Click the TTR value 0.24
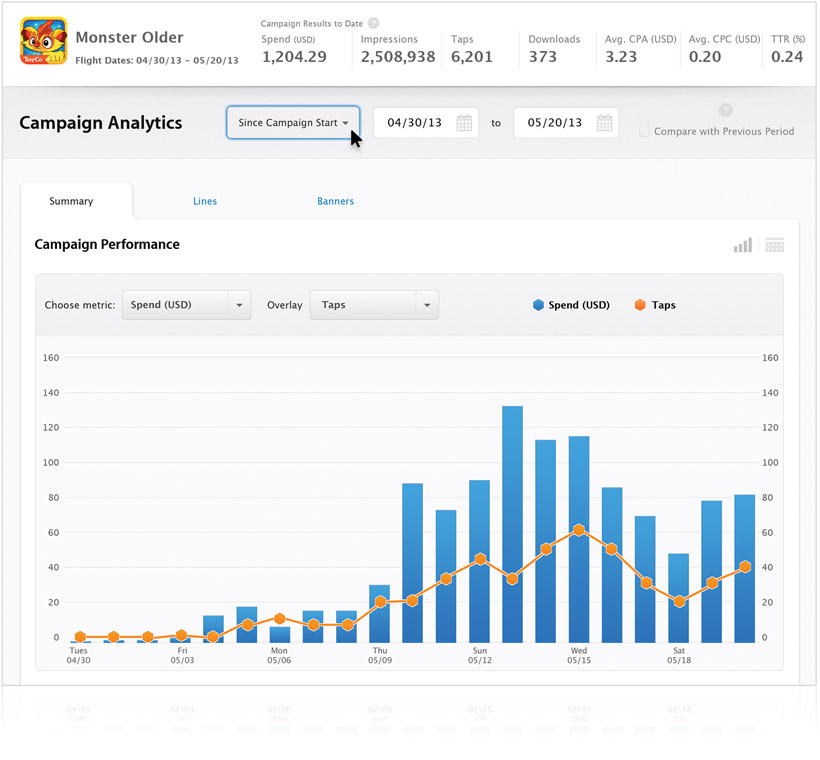Viewport: 820px width, 760px height. click(787, 56)
